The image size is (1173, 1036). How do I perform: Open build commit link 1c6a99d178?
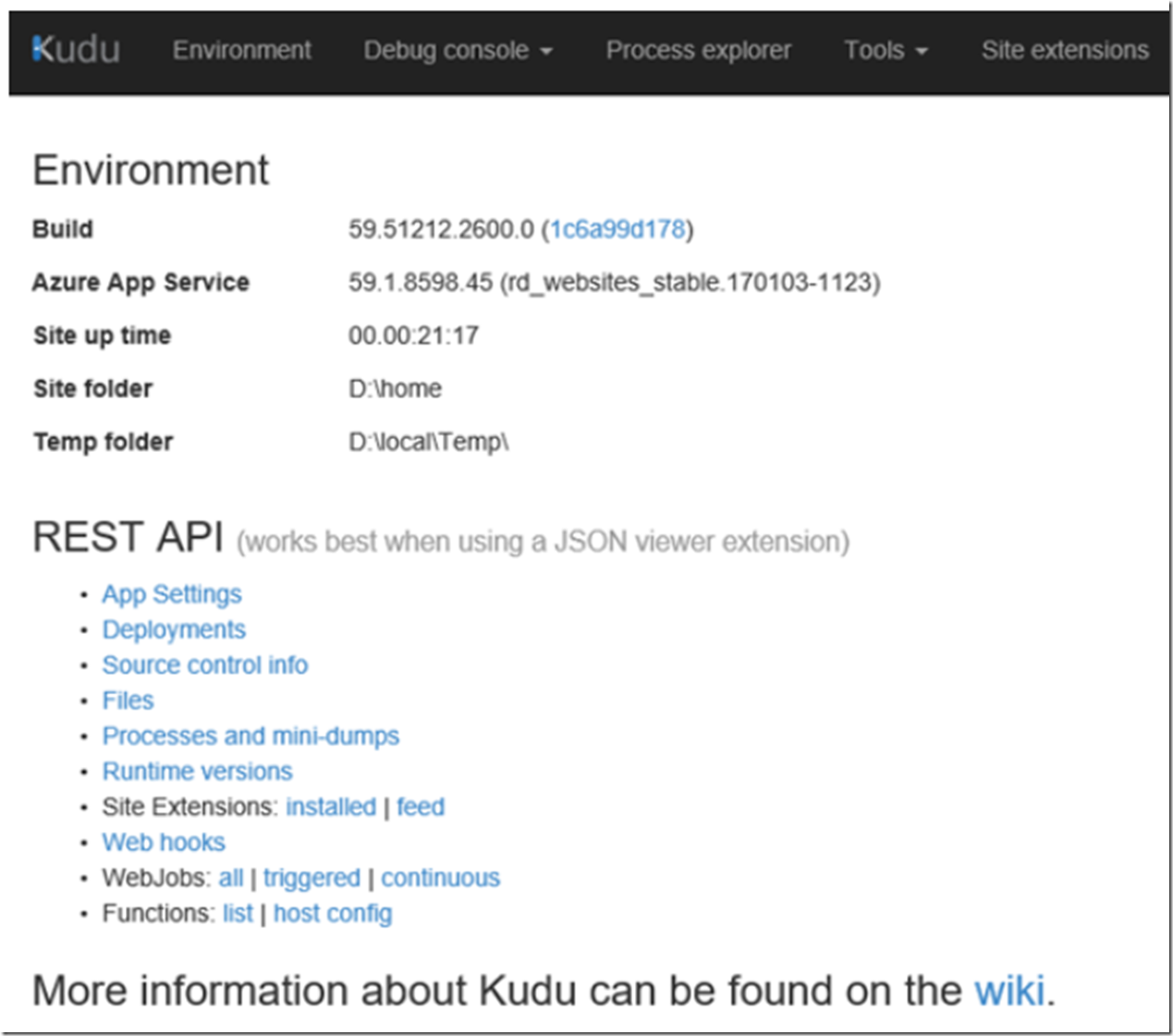[618, 229]
